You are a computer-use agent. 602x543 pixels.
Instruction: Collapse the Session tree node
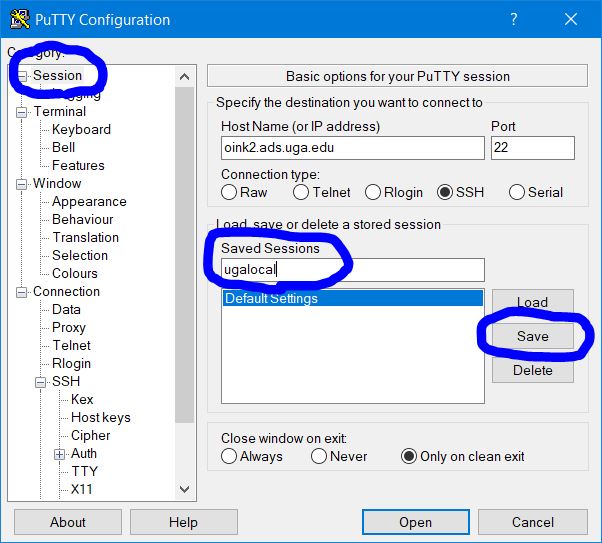(22, 76)
